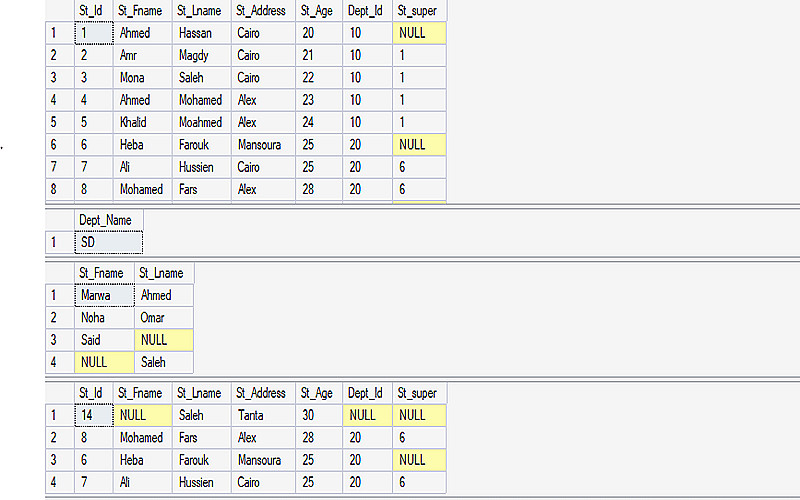This screenshot has height=500, width=800.
Task: Click the Tanta address cell
Action: [x=262, y=415]
